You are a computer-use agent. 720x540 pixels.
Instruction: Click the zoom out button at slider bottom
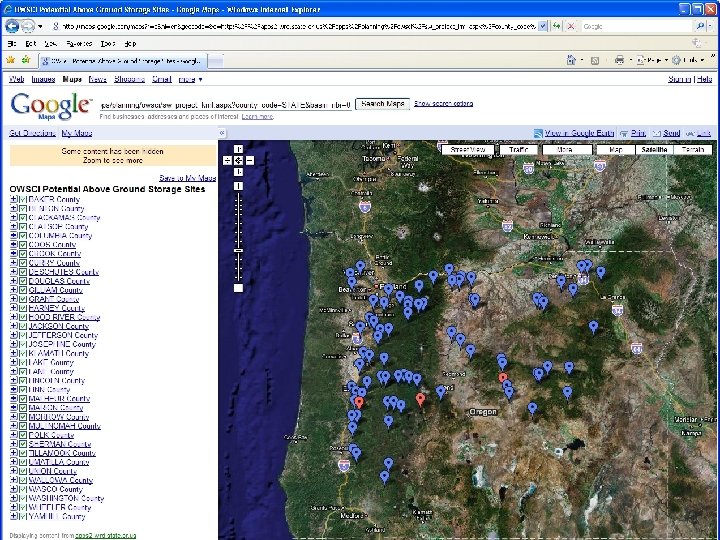coord(238,288)
